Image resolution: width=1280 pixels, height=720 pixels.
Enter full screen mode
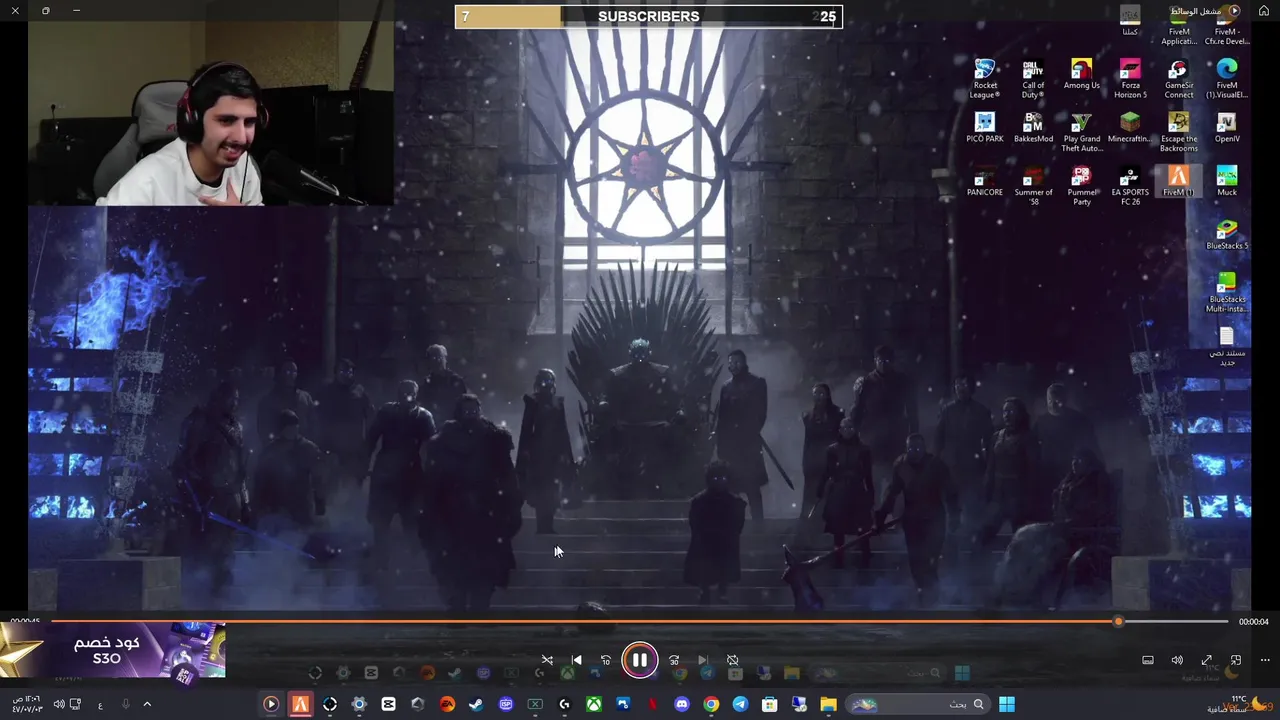click(x=1207, y=660)
